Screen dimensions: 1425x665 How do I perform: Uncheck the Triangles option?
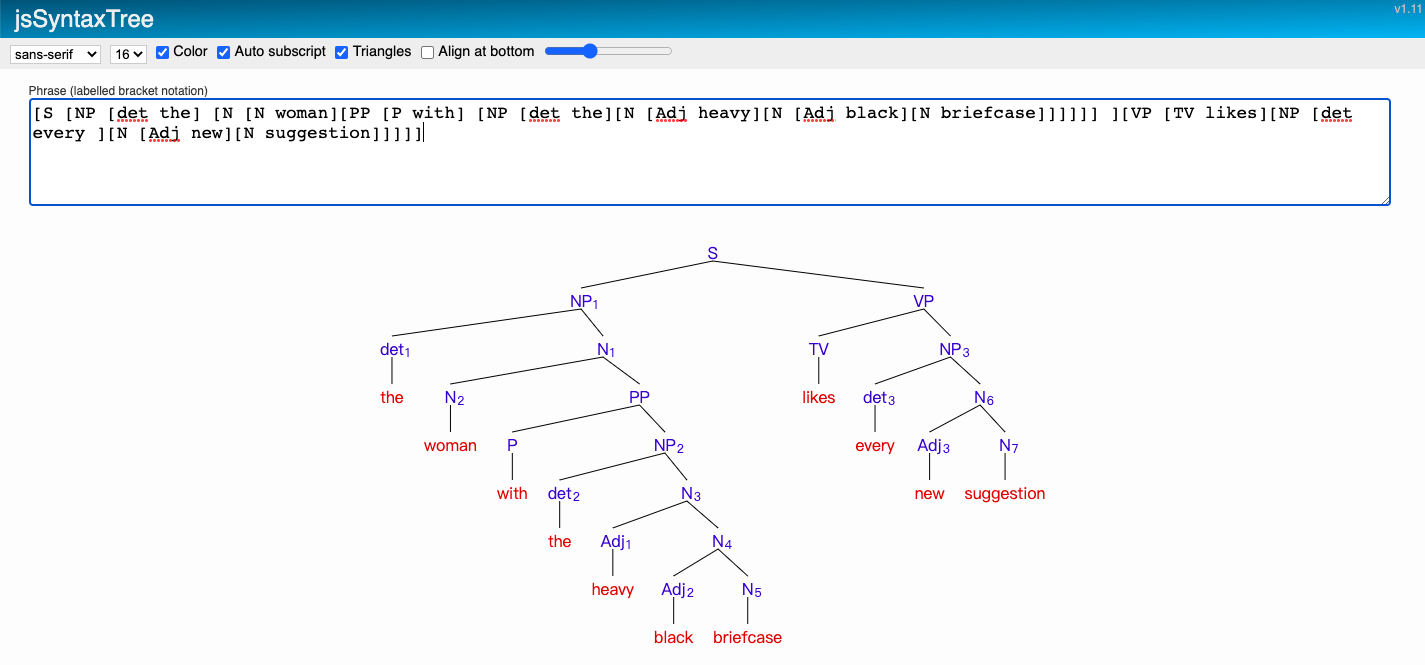pyautogui.click(x=340, y=51)
